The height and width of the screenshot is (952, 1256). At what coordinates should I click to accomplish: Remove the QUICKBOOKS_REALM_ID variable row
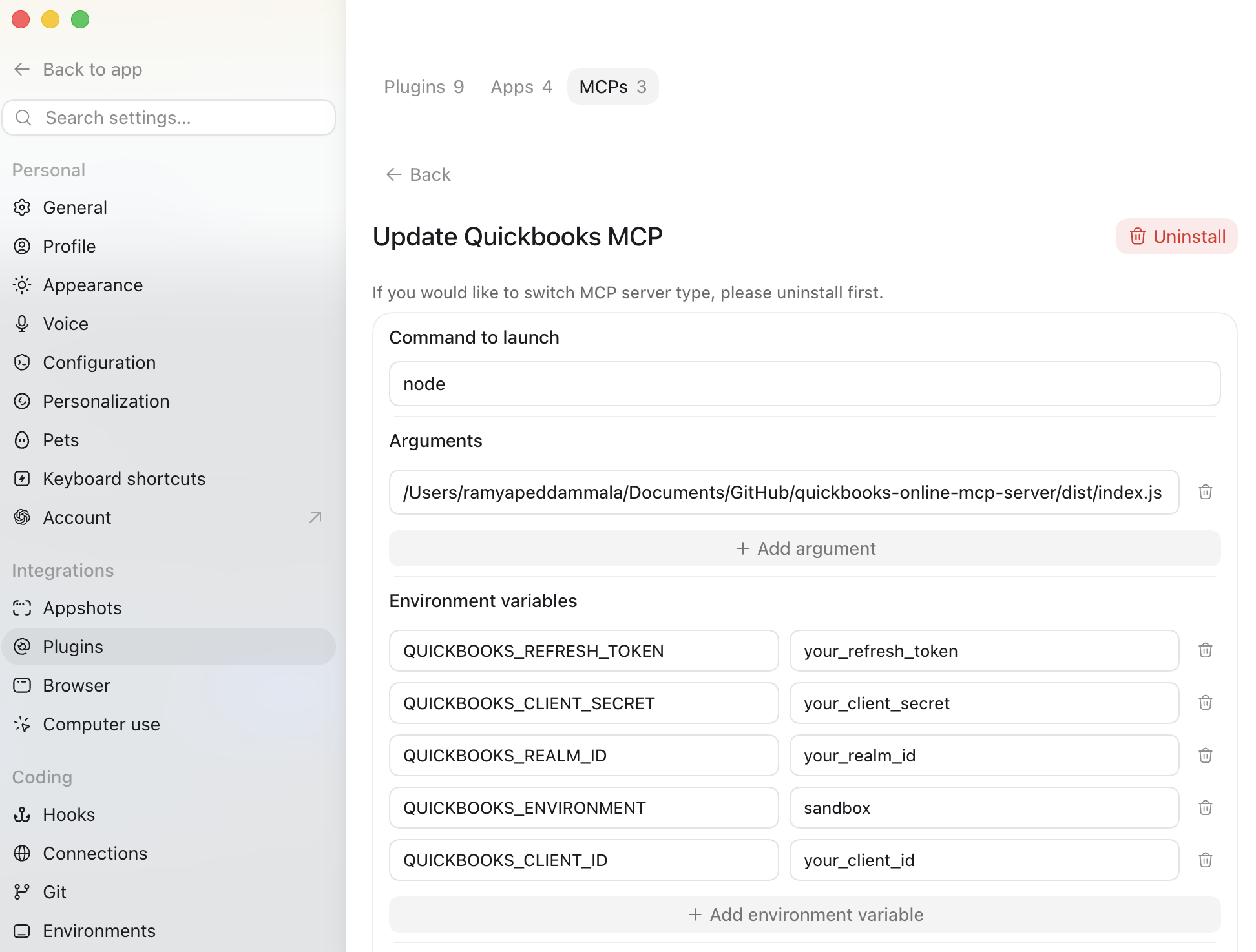pyautogui.click(x=1206, y=755)
